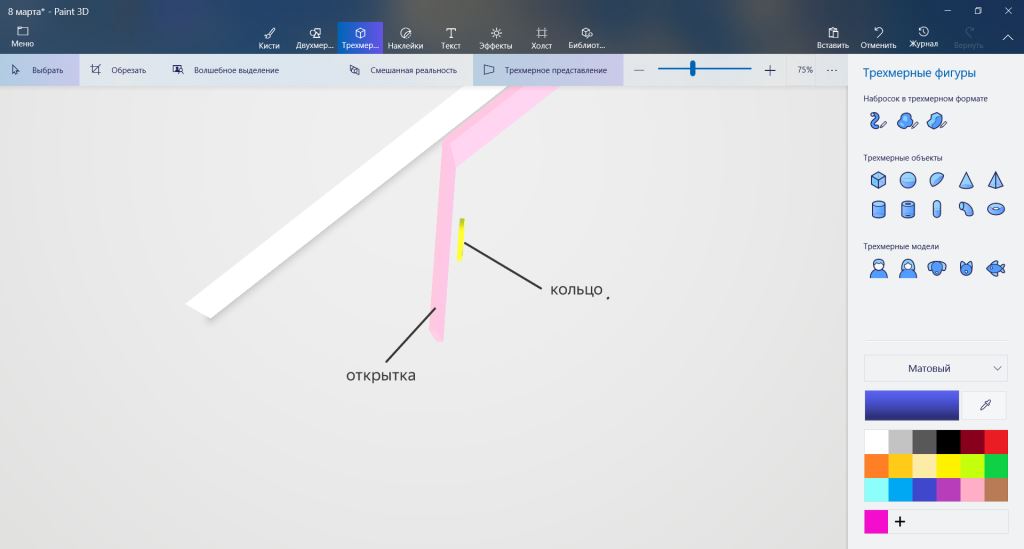This screenshot has width=1024, height=549.
Task: Click the eyedropper color picker
Action: click(x=984, y=405)
